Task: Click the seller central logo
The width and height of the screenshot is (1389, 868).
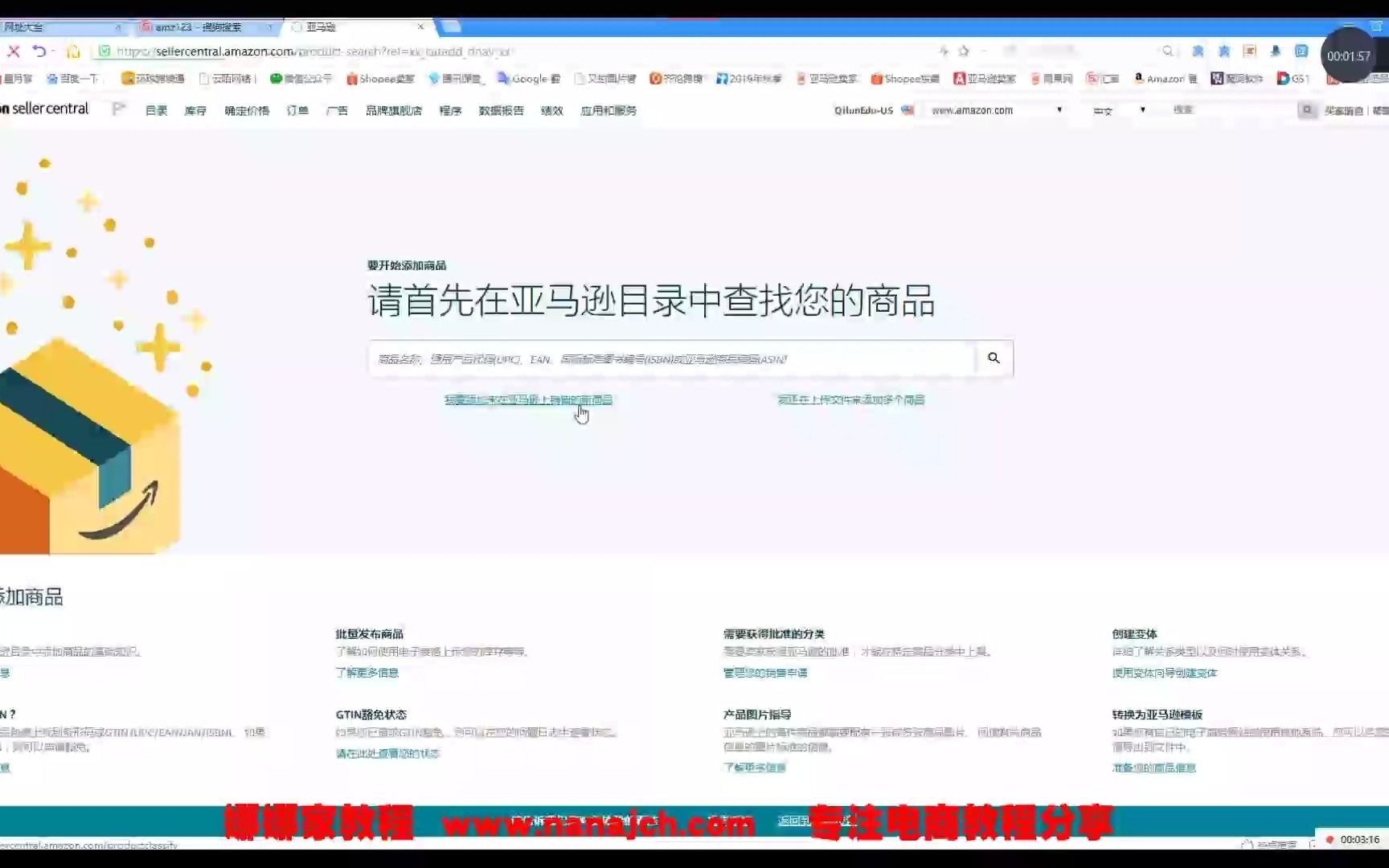Action: coord(45,108)
